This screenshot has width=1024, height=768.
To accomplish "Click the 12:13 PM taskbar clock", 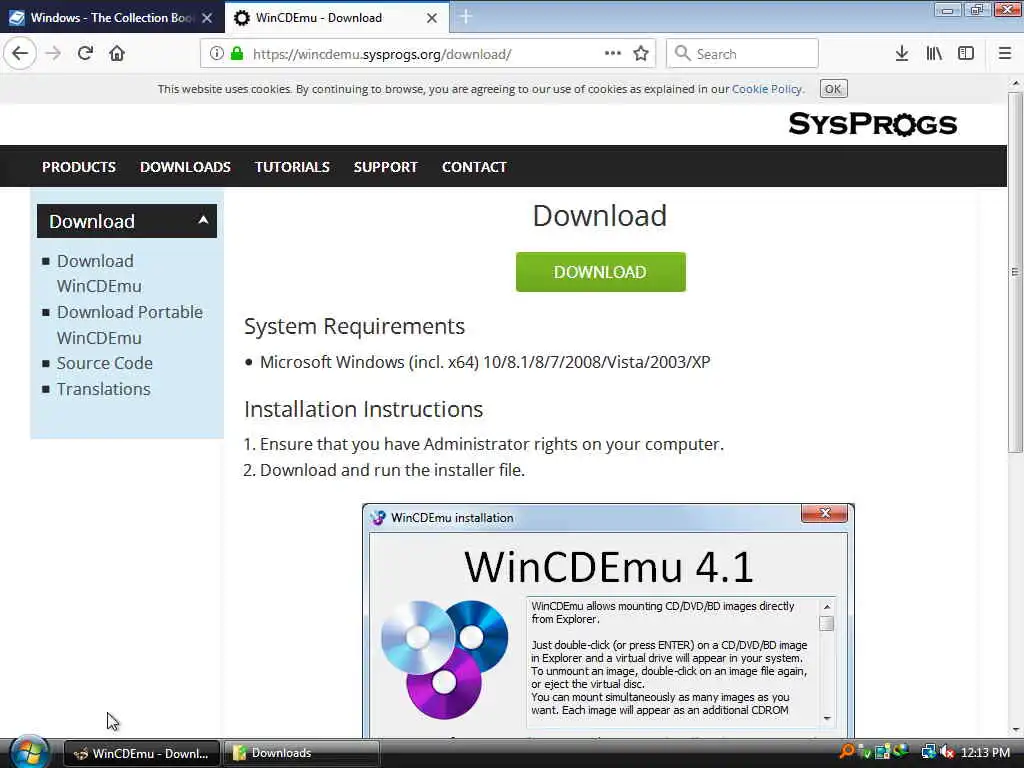I will coord(985,753).
